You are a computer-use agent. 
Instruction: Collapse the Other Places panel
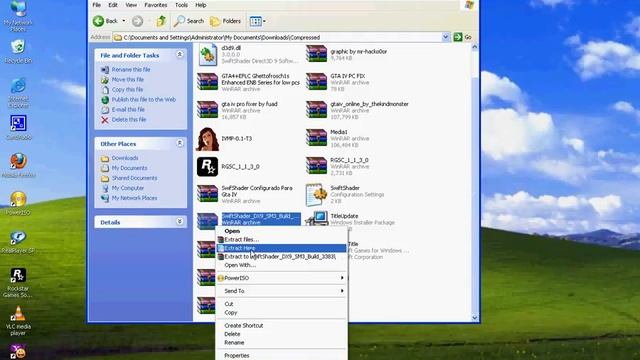point(180,143)
